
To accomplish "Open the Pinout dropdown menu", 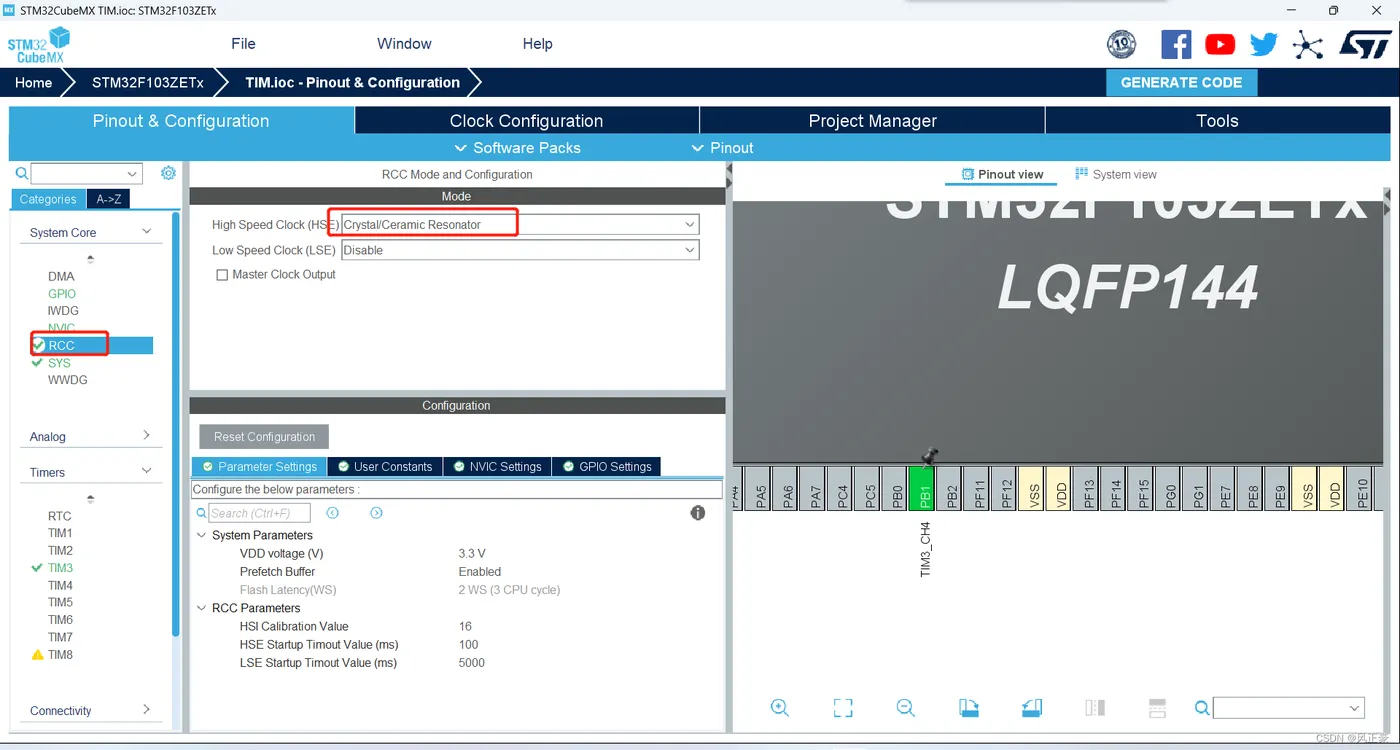I will pos(722,148).
